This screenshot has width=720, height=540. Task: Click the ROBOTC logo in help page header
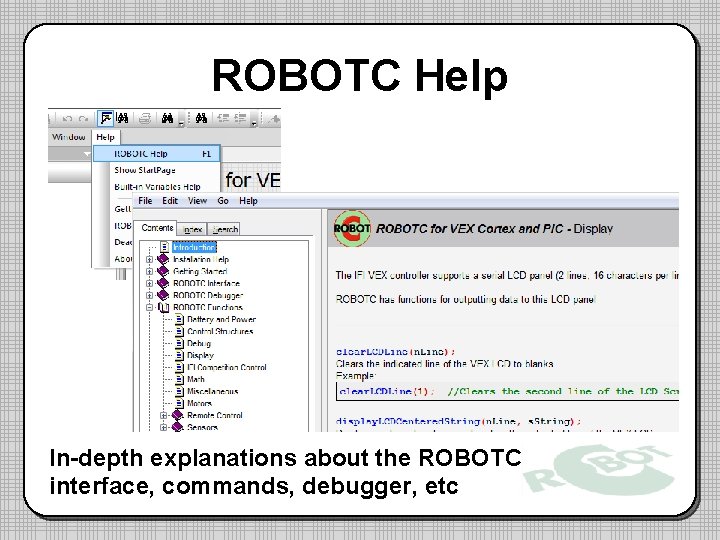(x=352, y=228)
